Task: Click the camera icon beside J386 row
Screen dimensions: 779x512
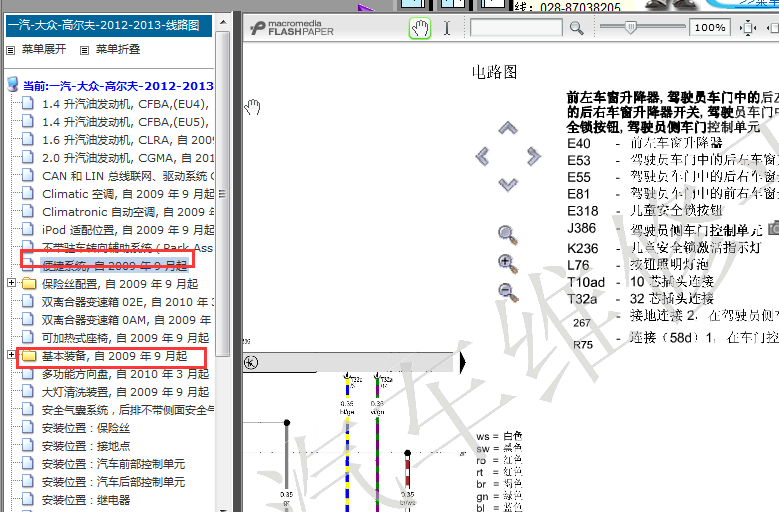Action: pos(774,228)
